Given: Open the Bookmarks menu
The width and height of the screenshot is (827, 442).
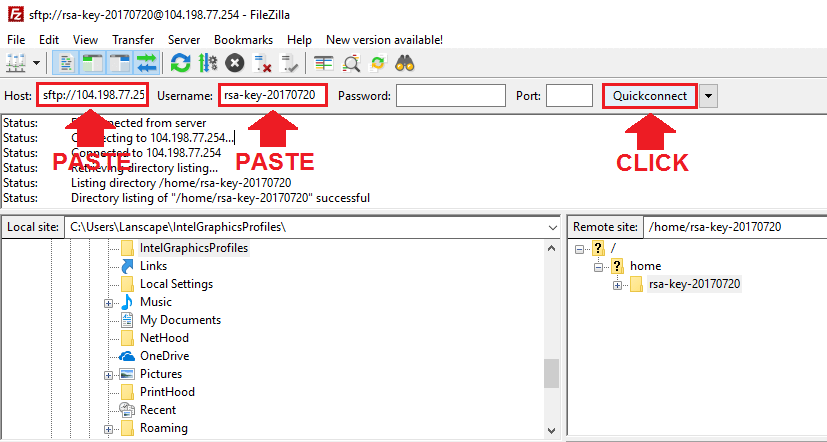Looking at the screenshot, I should coord(243,40).
